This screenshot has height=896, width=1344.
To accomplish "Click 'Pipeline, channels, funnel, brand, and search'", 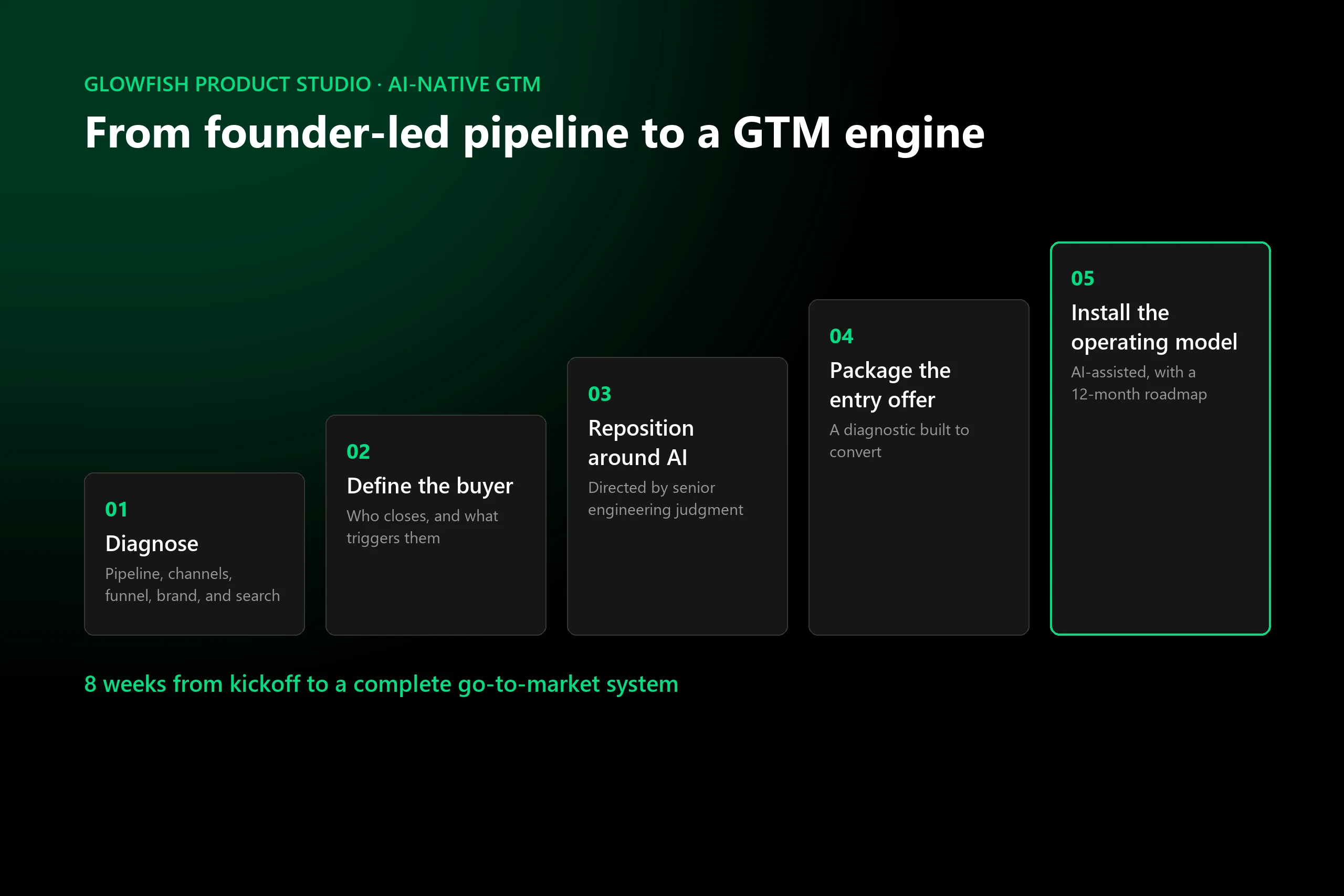I will tap(193, 585).
